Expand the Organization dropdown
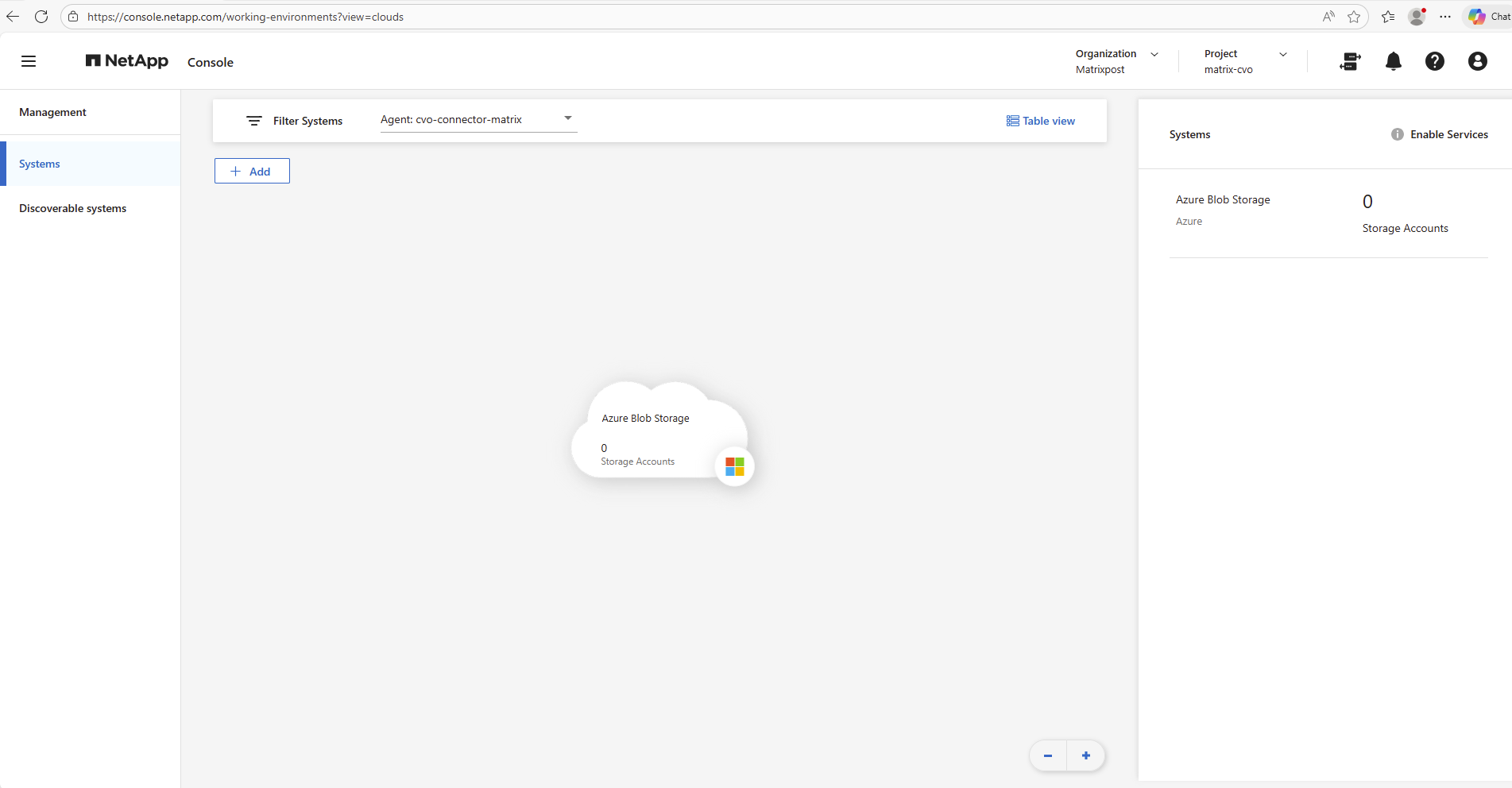 click(x=1154, y=54)
